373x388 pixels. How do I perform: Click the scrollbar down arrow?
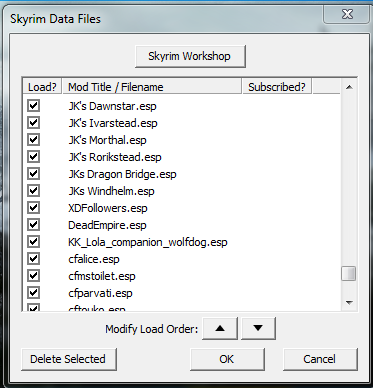pyautogui.click(x=349, y=303)
